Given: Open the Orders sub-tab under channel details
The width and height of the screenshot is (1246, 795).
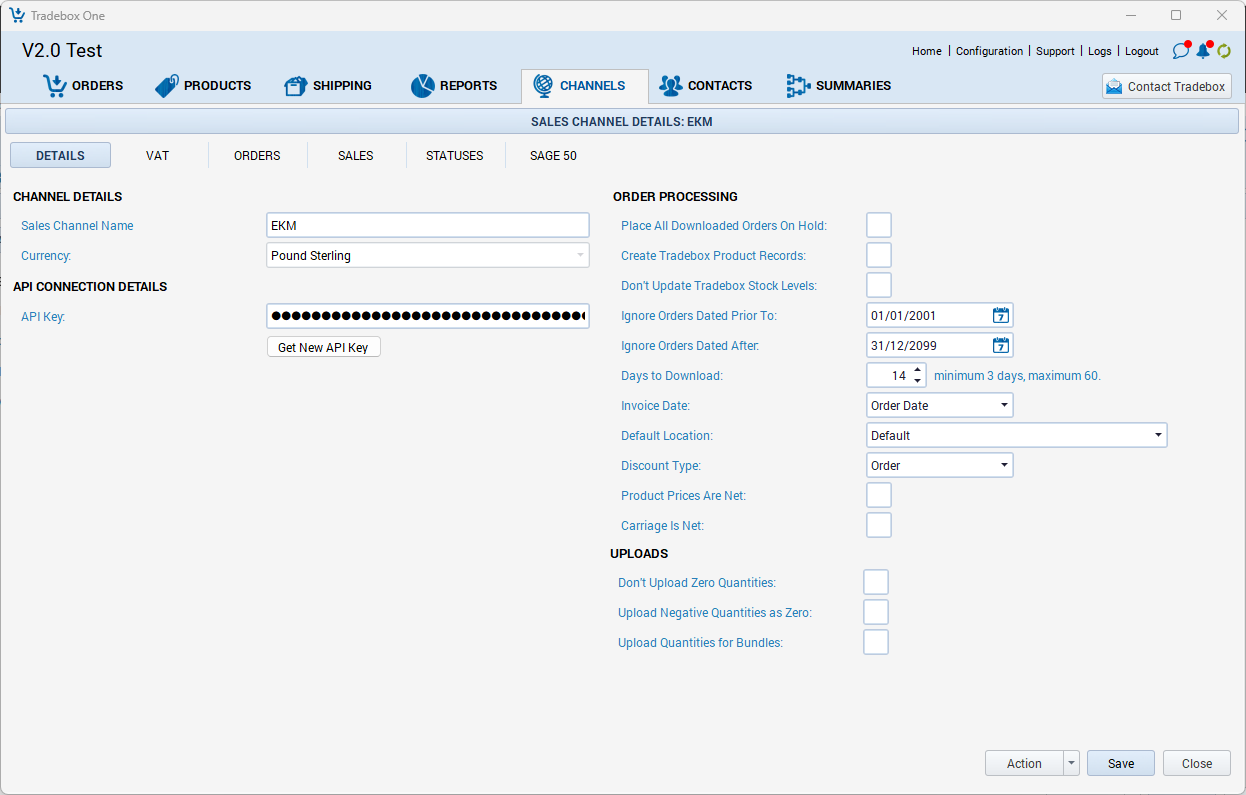Looking at the screenshot, I should pyautogui.click(x=257, y=155).
